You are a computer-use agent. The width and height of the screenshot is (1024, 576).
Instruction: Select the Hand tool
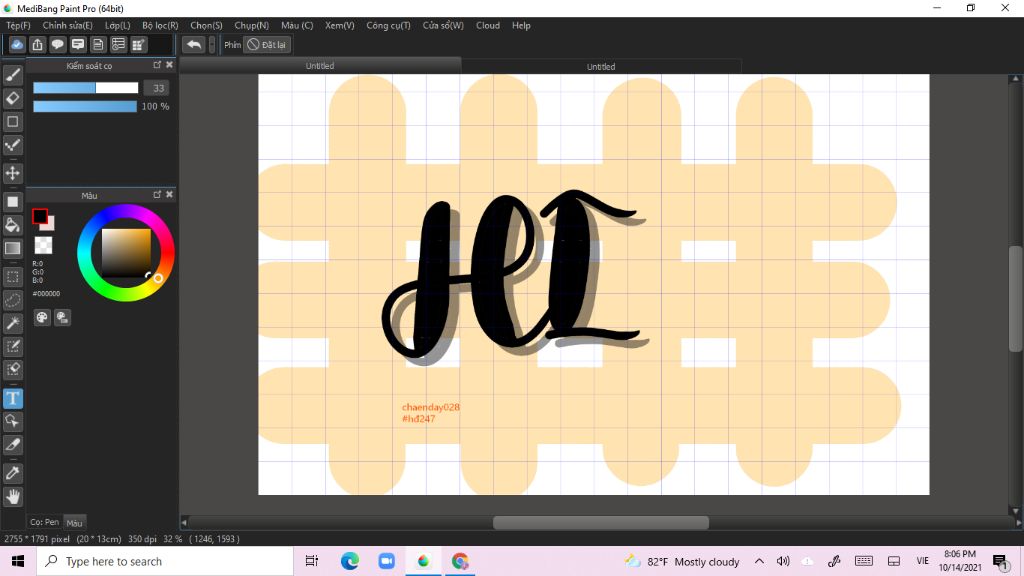click(12, 496)
